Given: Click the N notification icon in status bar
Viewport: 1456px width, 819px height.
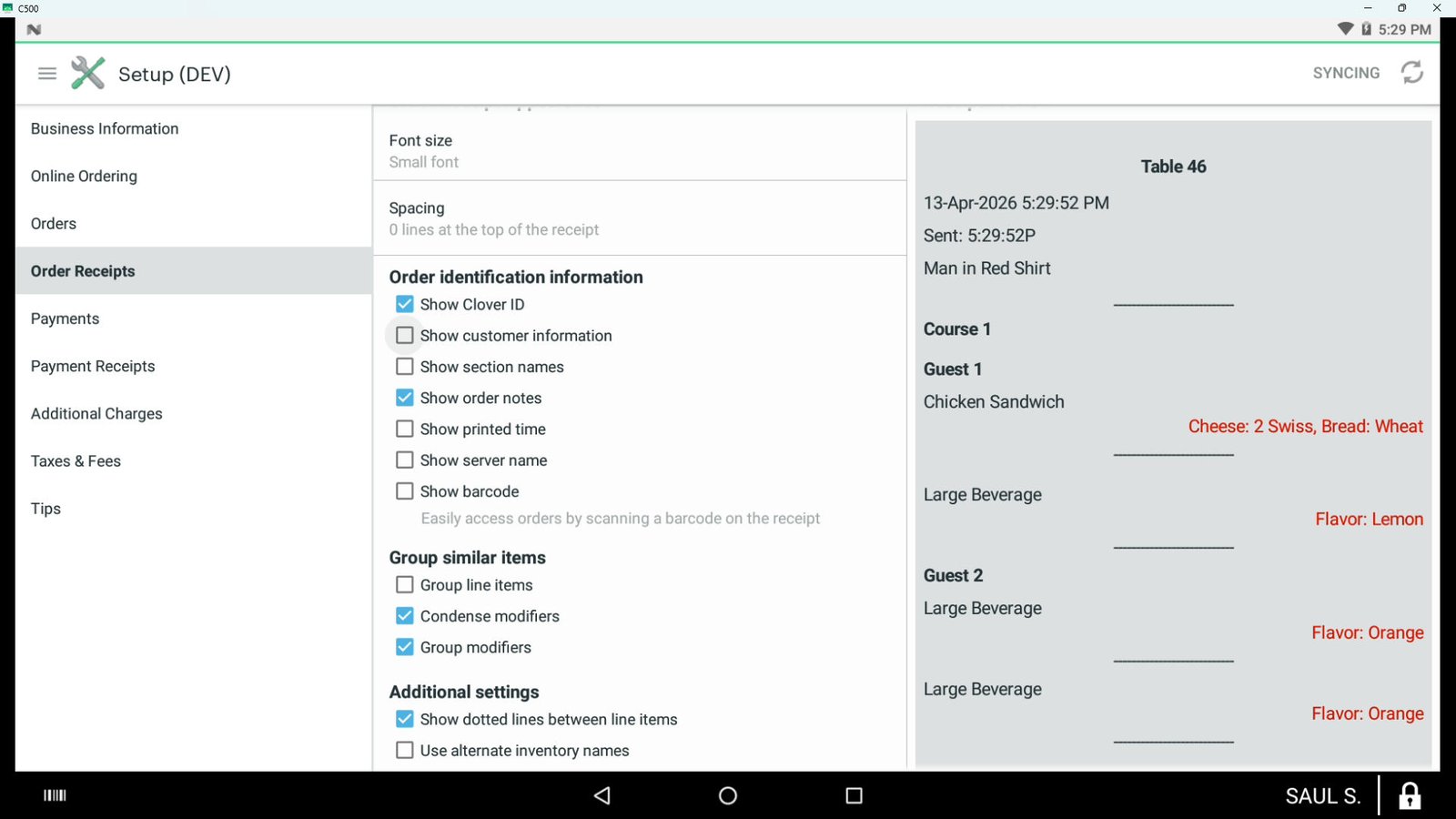Looking at the screenshot, I should pyautogui.click(x=34, y=29).
